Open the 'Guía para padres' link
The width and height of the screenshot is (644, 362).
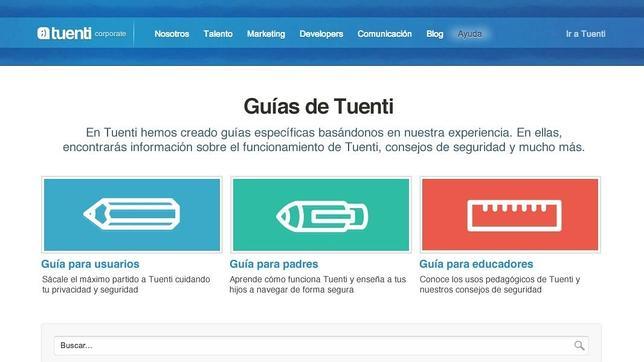(274, 264)
